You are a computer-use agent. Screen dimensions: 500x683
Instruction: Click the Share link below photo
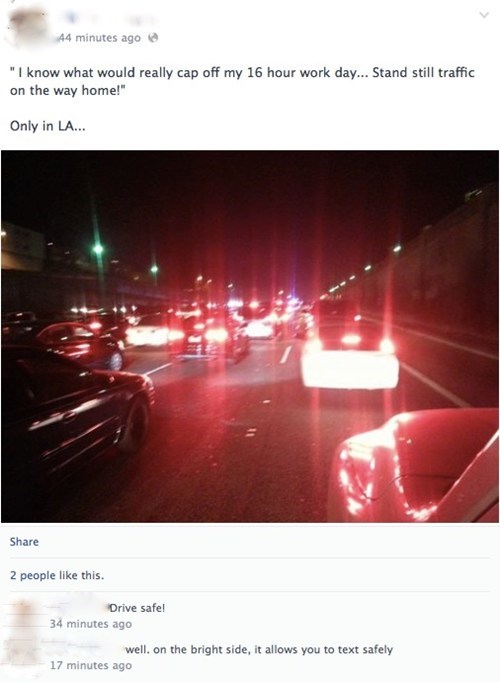click(24, 541)
